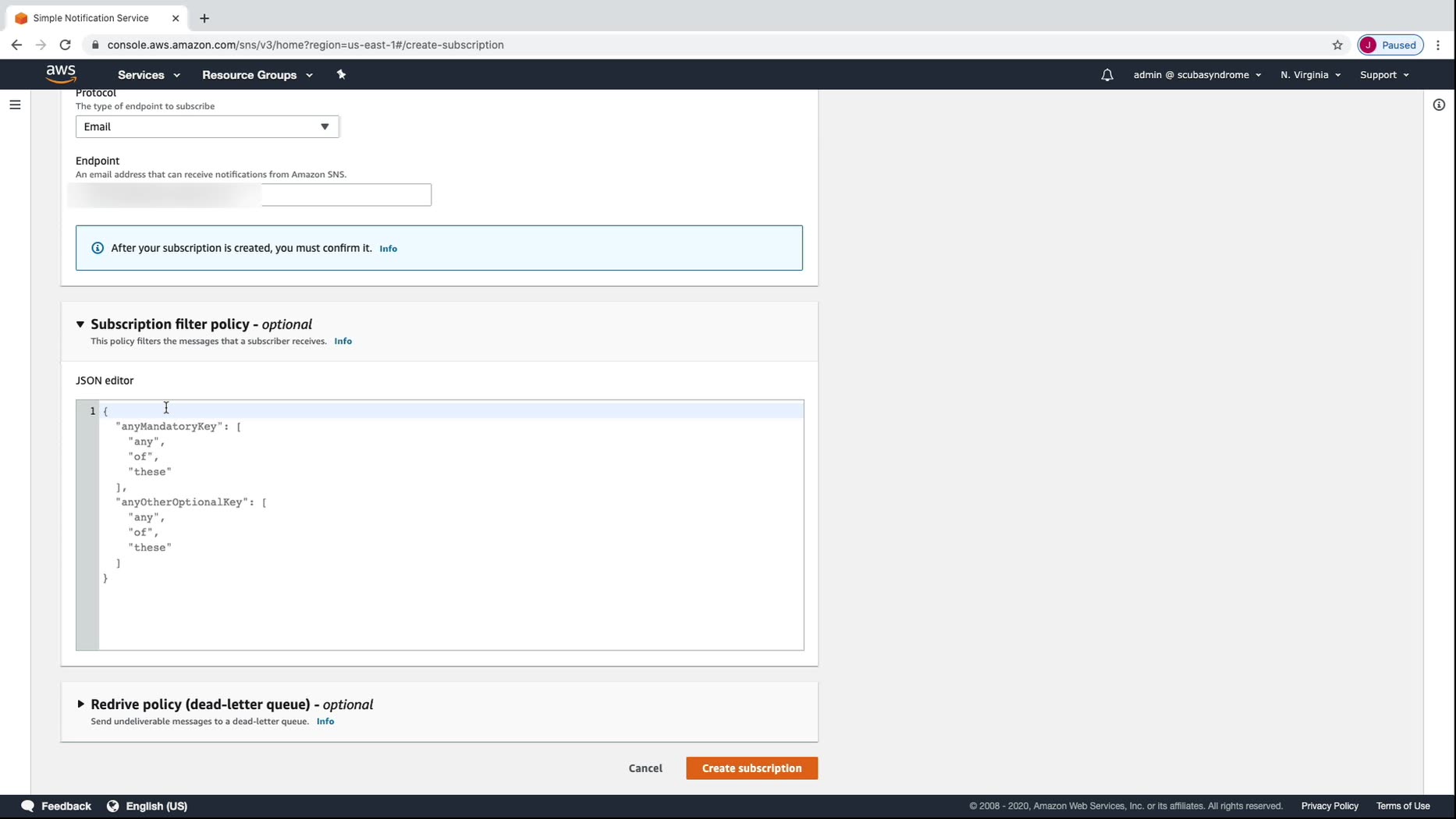Click the Paused profile button
This screenshot has width=1456, height=819.
pos(1390,45)
